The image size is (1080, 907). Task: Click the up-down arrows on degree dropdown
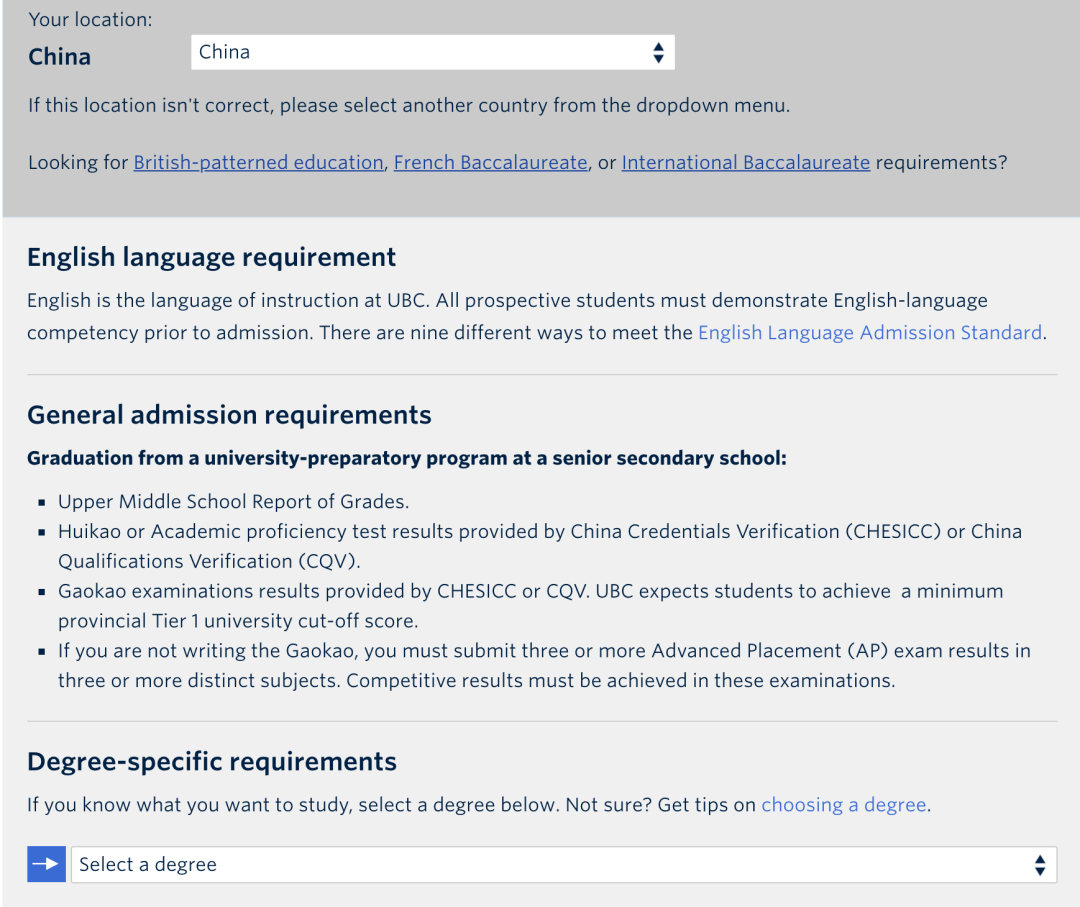(x=1039, y=865)
